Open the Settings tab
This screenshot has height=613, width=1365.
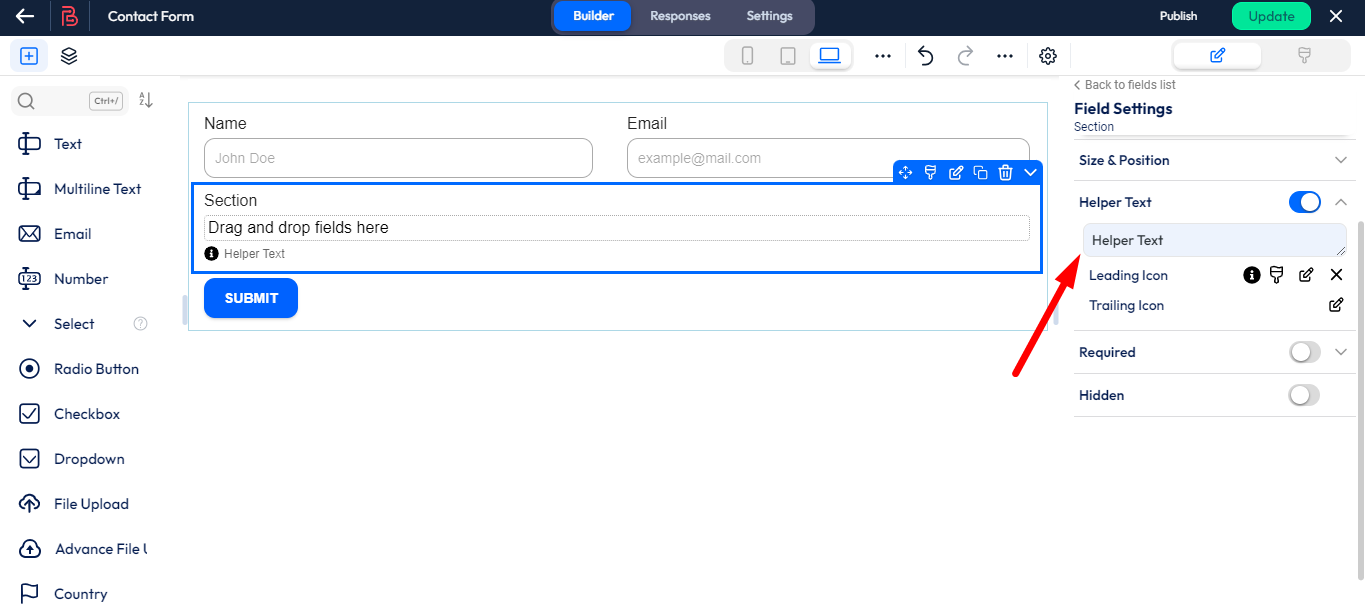[769, 16]
